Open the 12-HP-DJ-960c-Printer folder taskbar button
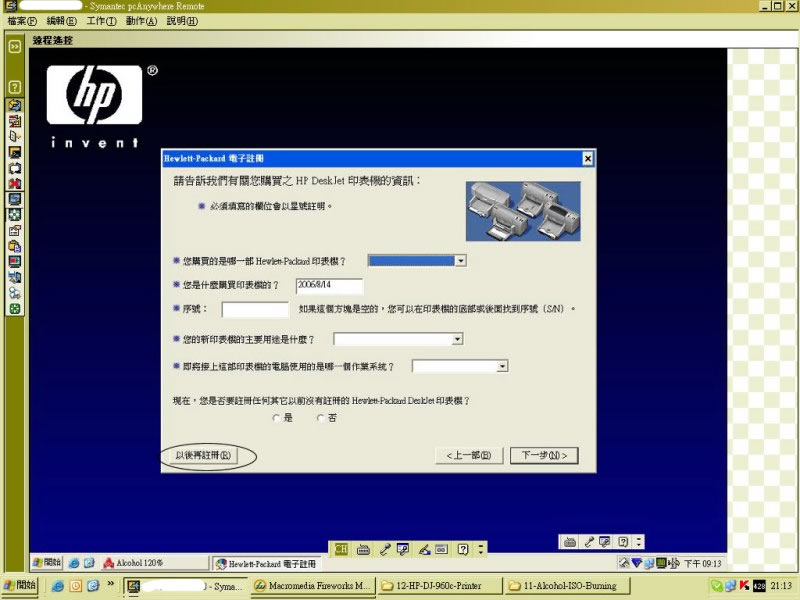Viewport: 800px width, 600px height. tap(439, 586)
